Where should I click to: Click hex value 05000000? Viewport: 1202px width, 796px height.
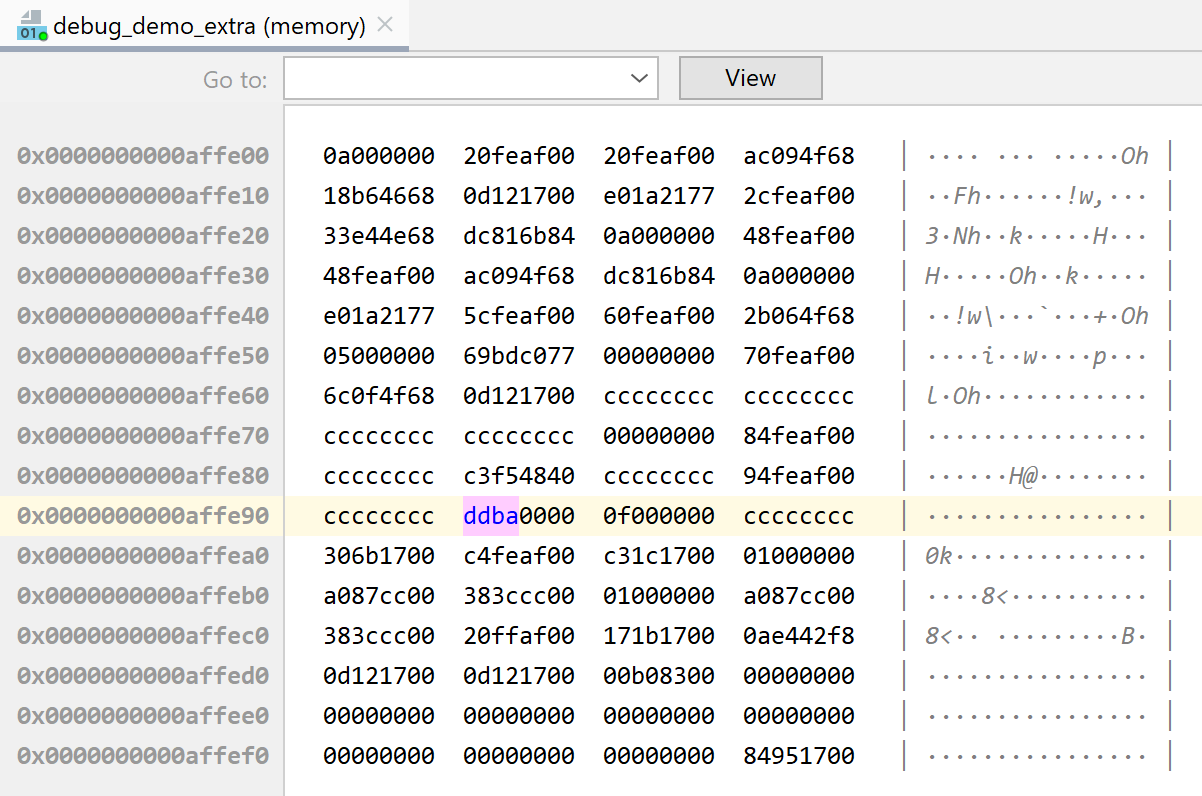379,356
